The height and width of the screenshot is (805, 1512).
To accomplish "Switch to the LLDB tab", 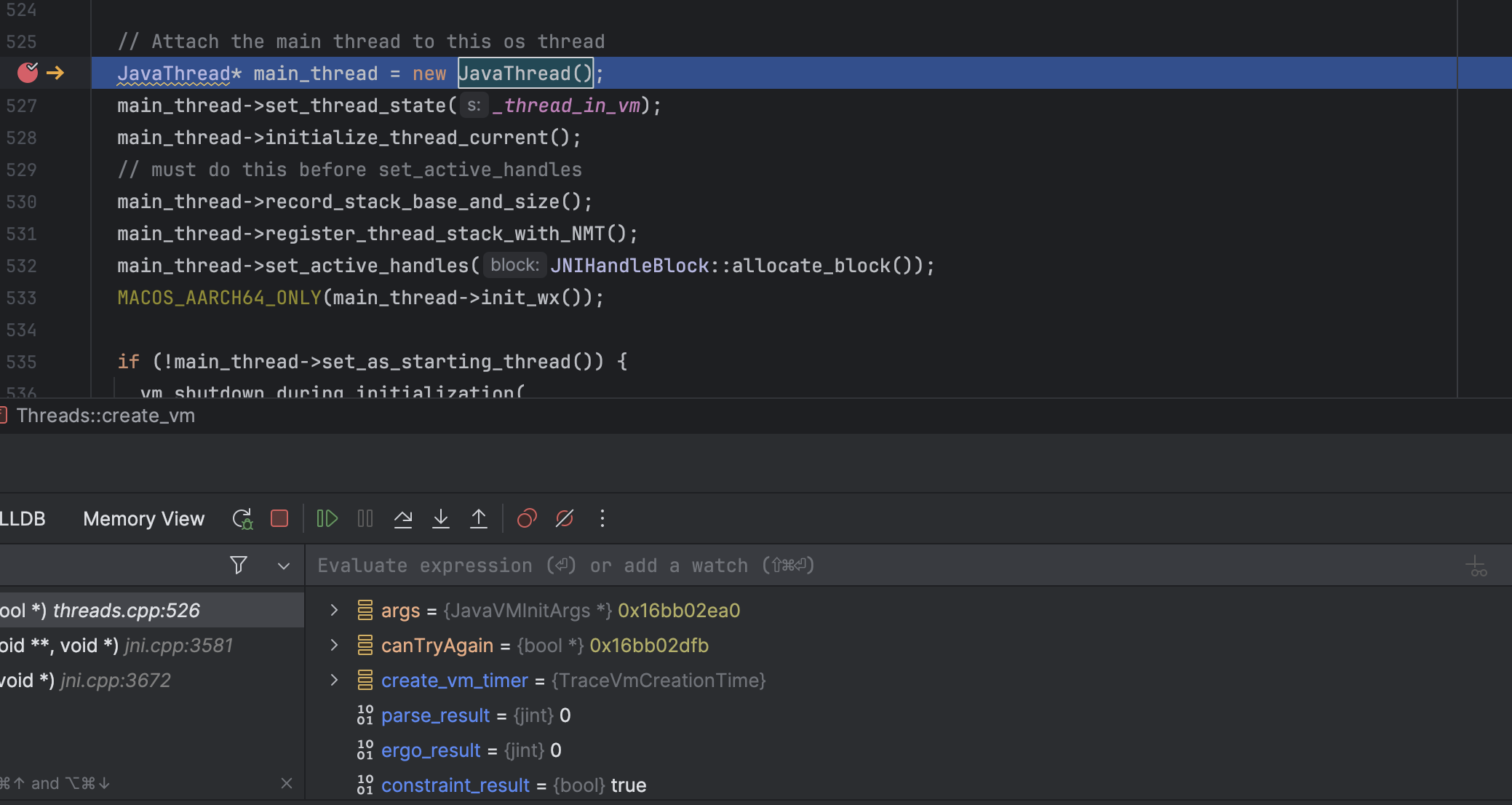I will tap(22, 519).
